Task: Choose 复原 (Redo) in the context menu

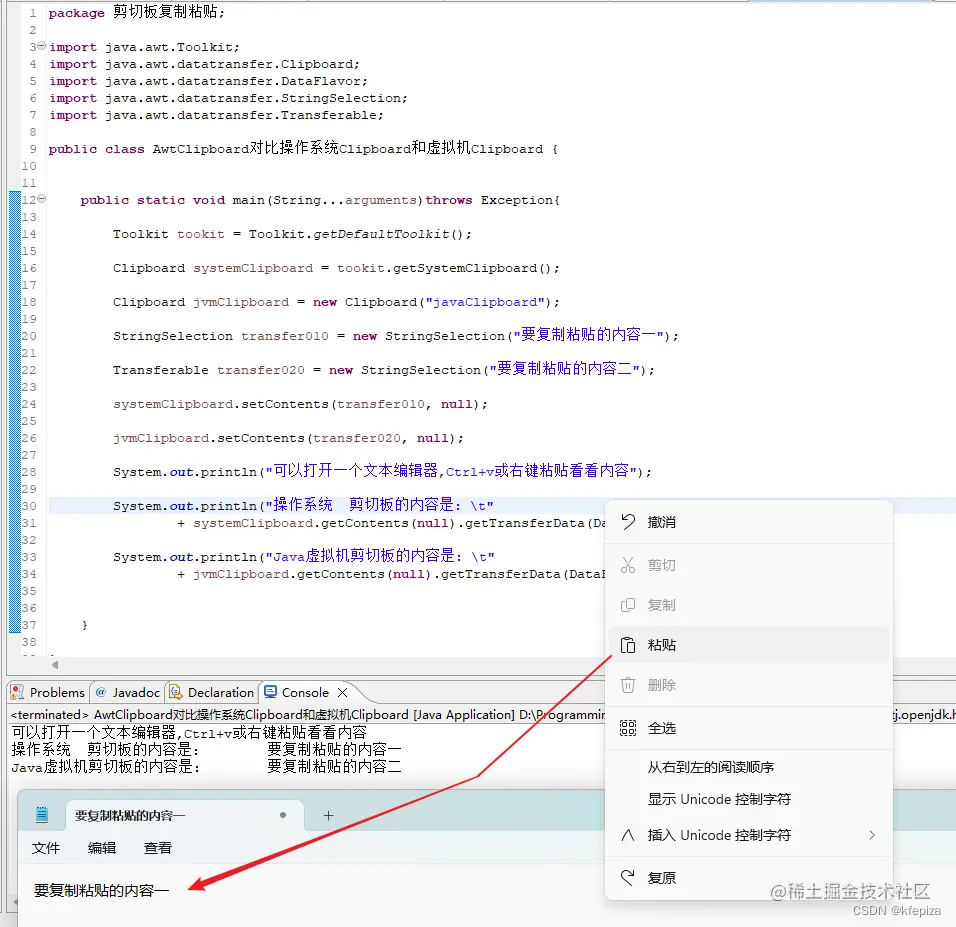Action: tap(749, 878)
